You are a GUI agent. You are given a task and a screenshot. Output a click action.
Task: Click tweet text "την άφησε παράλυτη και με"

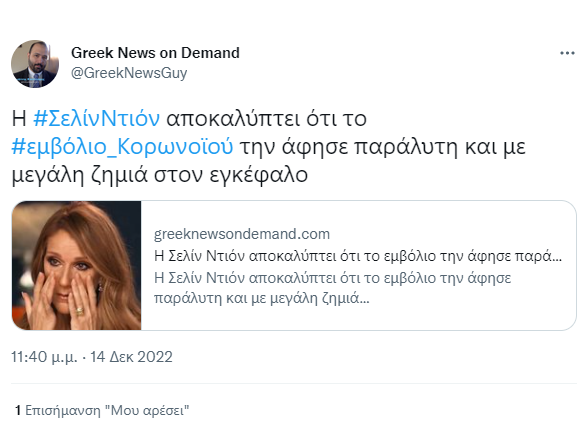[383, 147]
